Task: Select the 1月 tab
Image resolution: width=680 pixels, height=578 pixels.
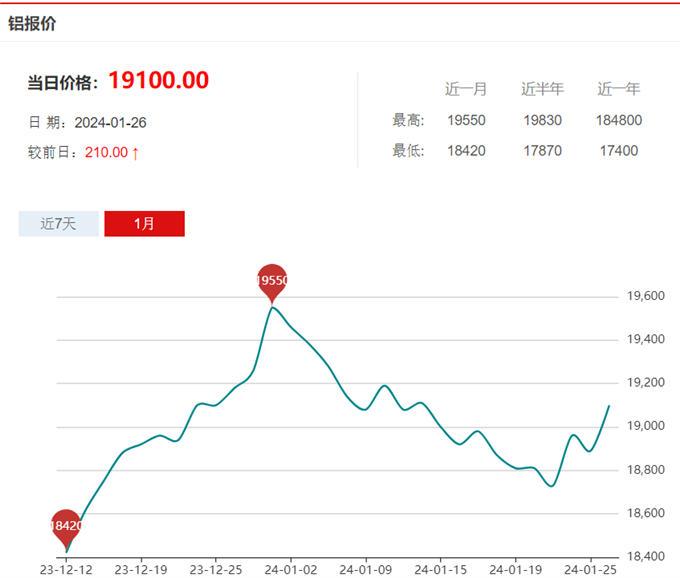Action: 144,224
